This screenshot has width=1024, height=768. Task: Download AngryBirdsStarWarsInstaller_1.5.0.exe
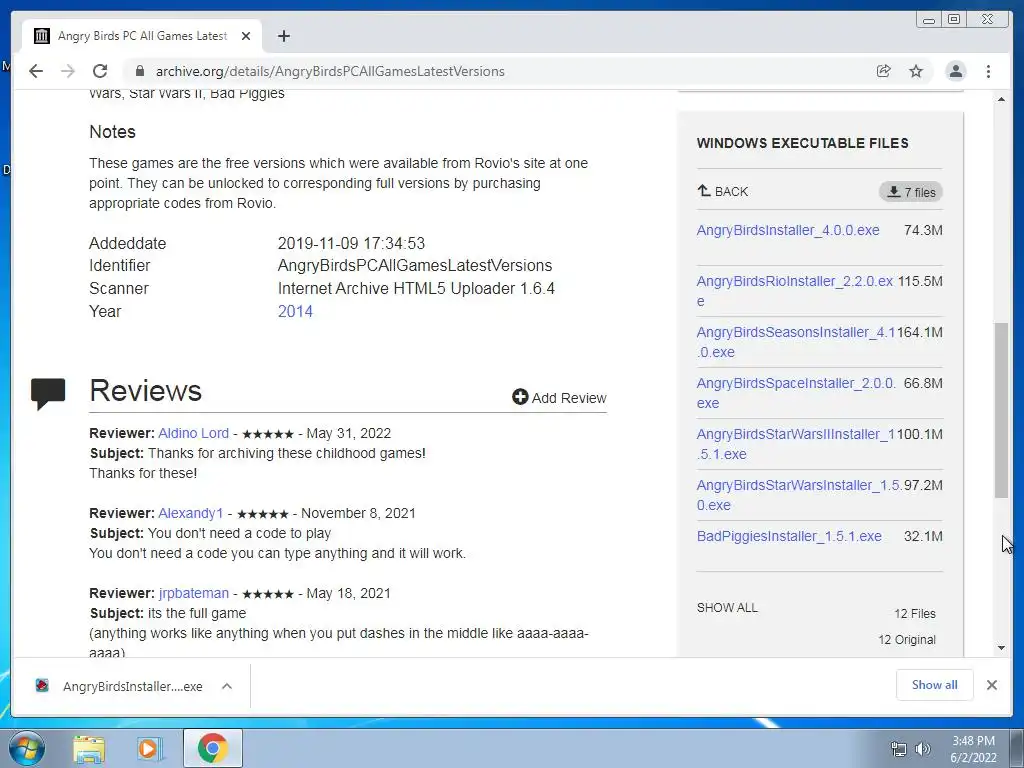(799, 494)
